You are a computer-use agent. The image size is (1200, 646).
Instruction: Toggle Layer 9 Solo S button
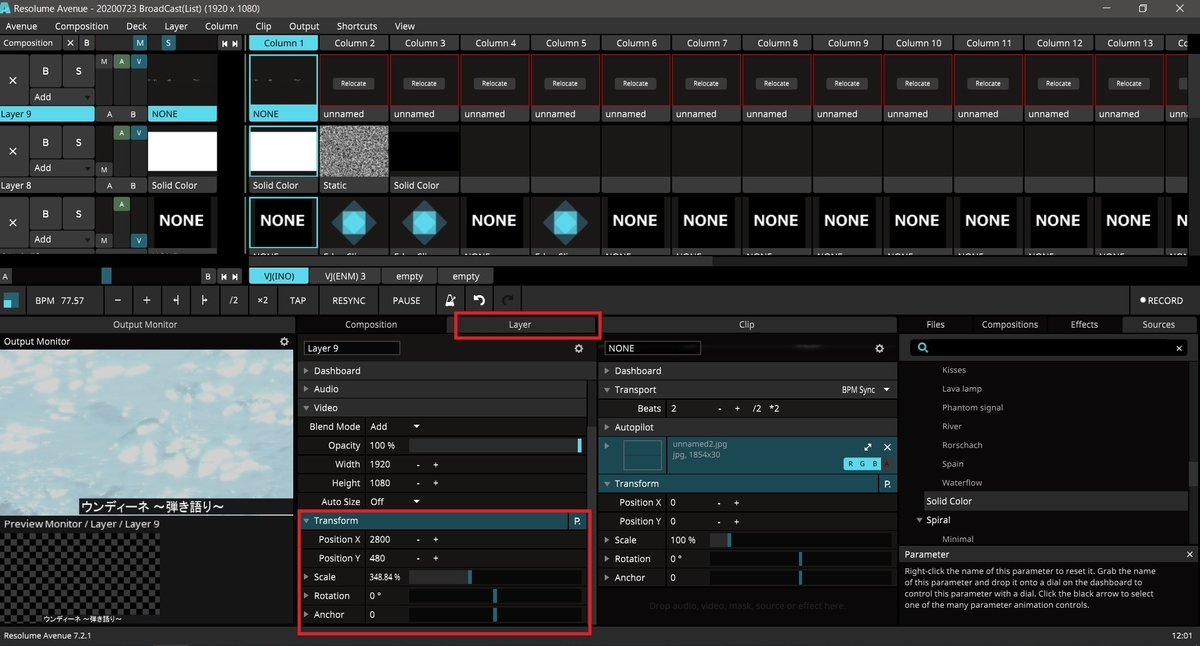coord(77,72)
